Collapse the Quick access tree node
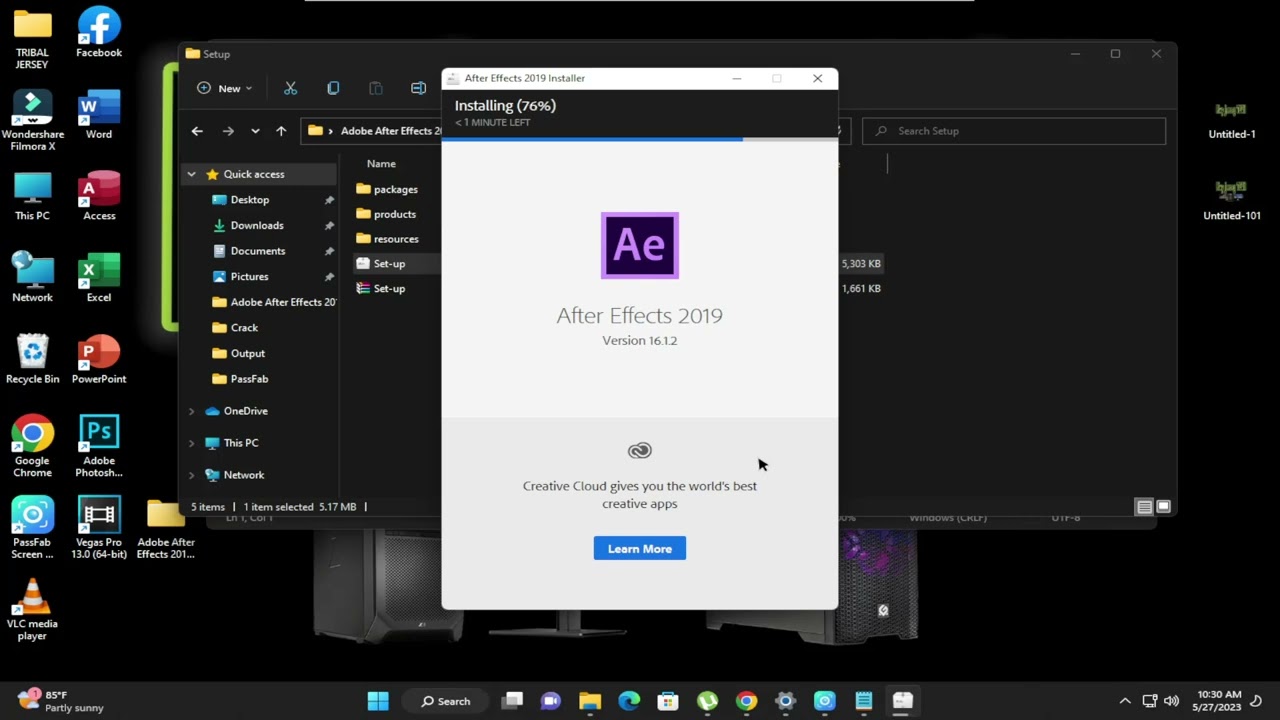The width and height of the screenshot is (1280, 720). click(x=191, y=174)
